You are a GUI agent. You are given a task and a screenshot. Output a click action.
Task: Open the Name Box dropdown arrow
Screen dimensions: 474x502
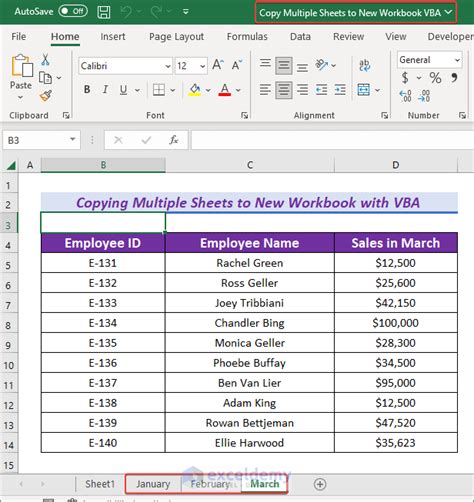click(72, 139)
